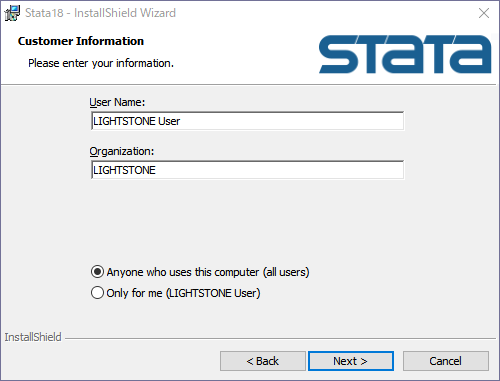Click the User Name input field
The height and width of the screenshot is (381, 500).
pyautogui.click(x=247, y=121)
